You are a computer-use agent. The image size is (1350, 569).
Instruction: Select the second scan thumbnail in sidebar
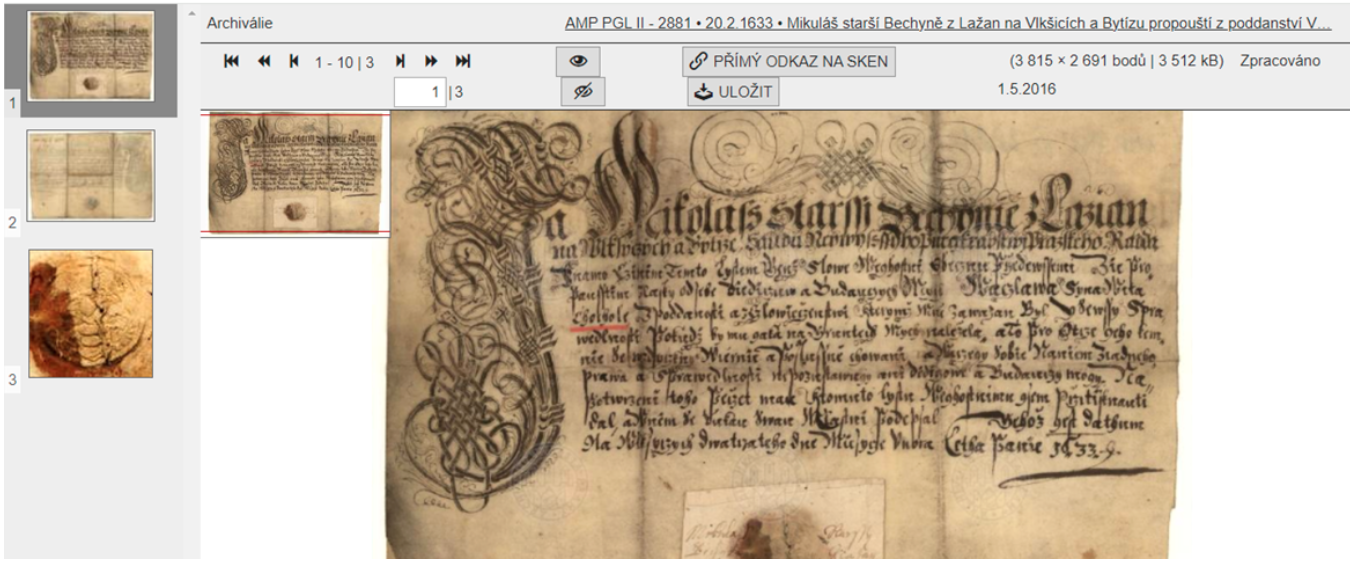(x=91, y=176)
